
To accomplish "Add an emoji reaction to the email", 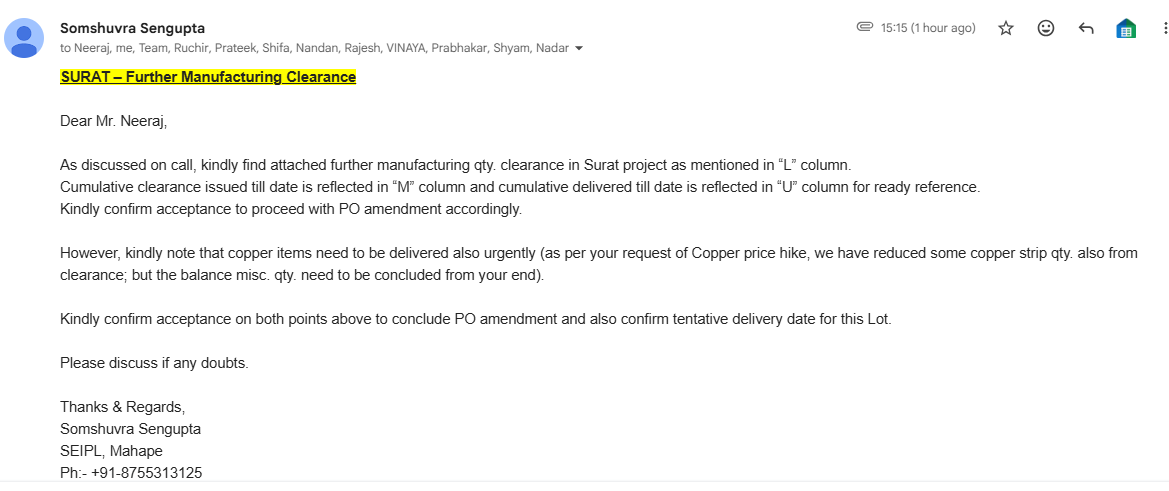I will click(x=1046, y=28).
